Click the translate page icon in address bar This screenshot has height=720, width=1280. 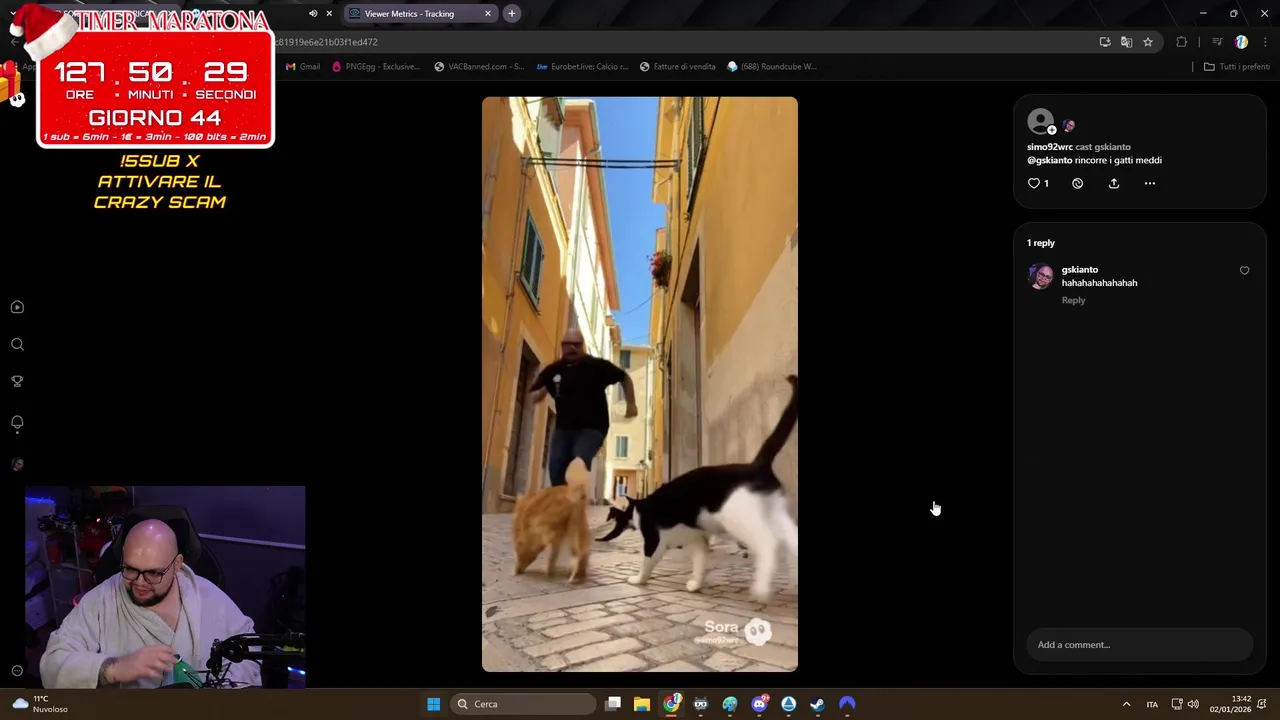click(x=1126, y=42)
